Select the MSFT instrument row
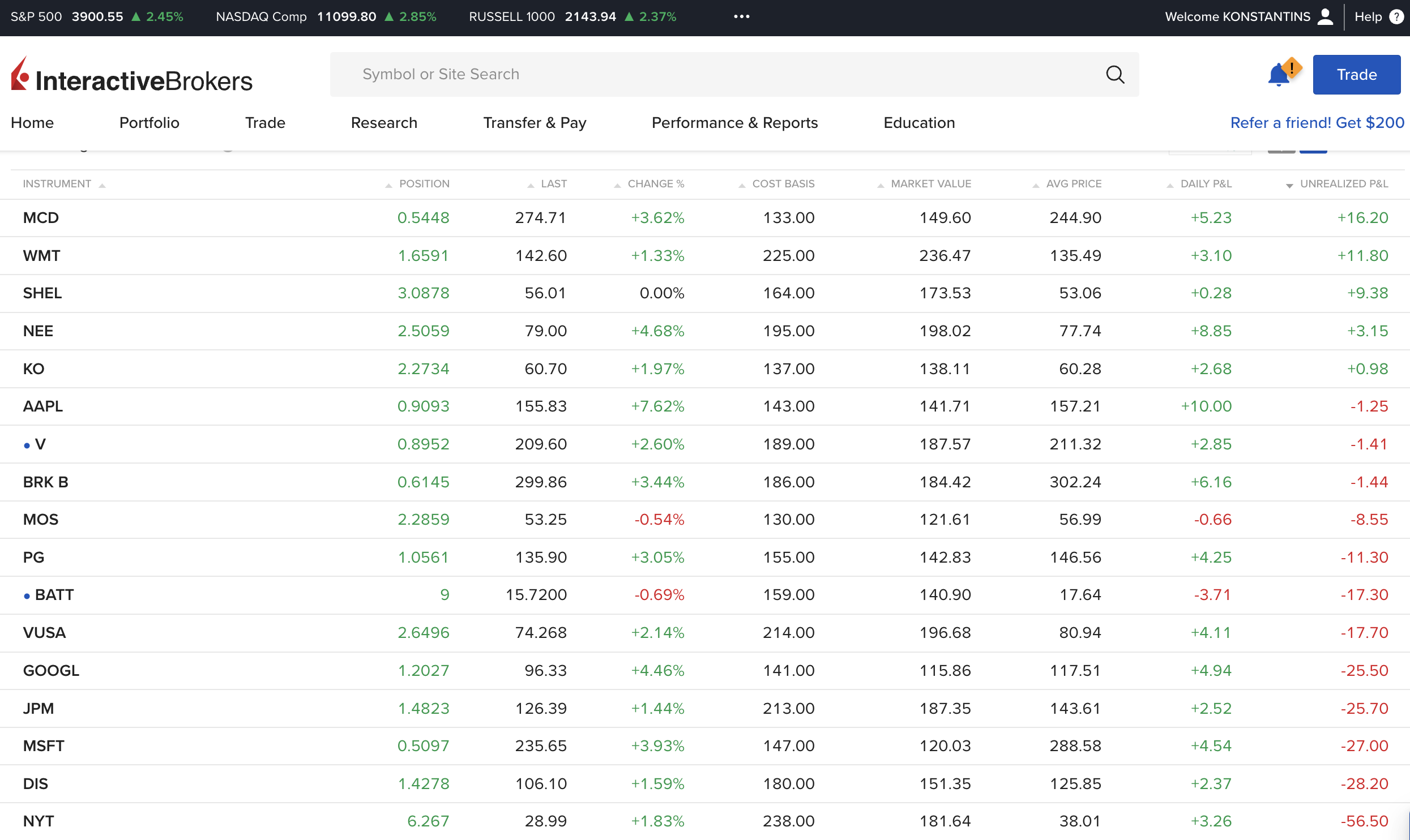Screen dimensions: 1410x840 (705, 746)
